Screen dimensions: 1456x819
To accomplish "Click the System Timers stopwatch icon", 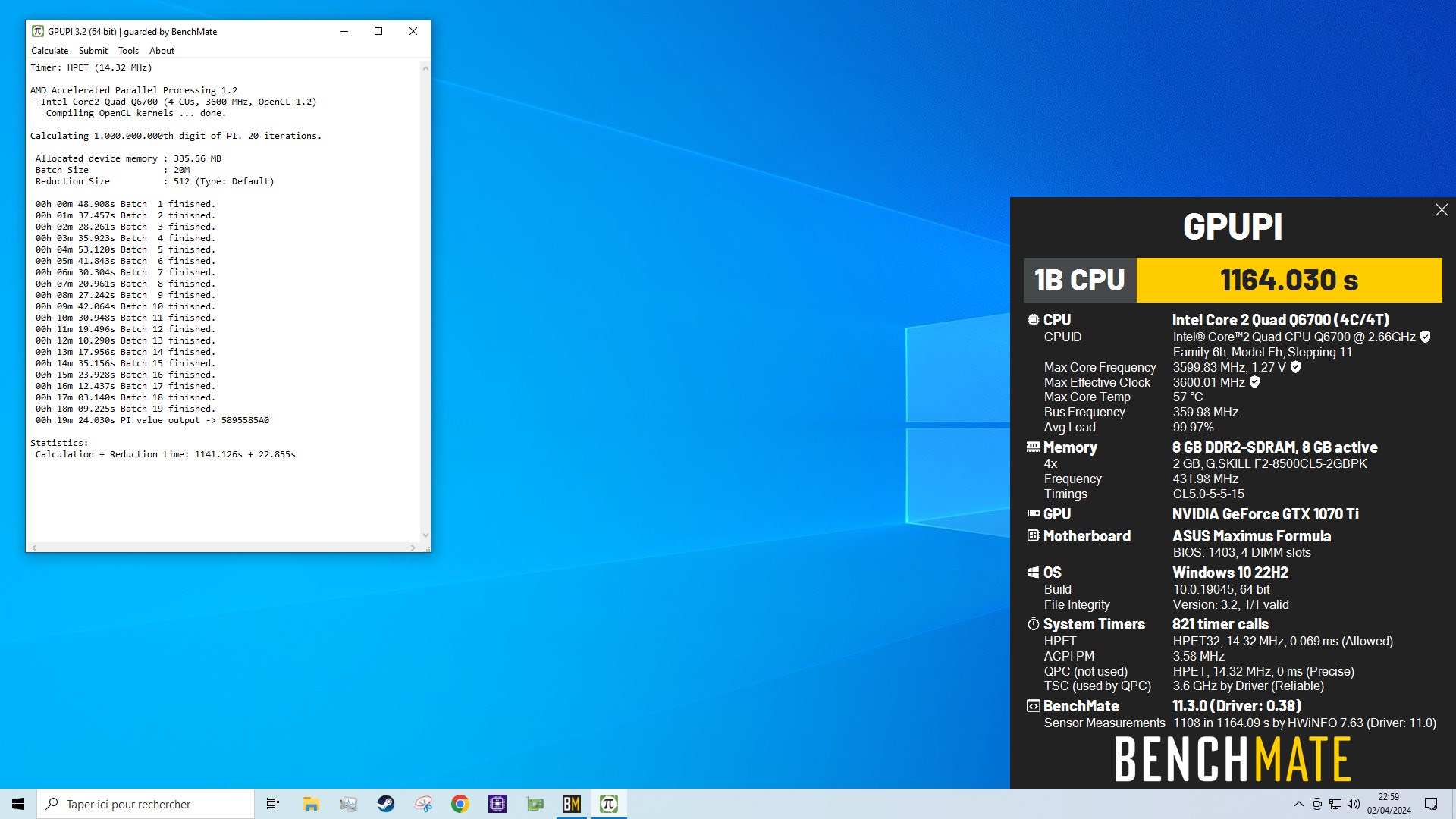I will 1033,624.
